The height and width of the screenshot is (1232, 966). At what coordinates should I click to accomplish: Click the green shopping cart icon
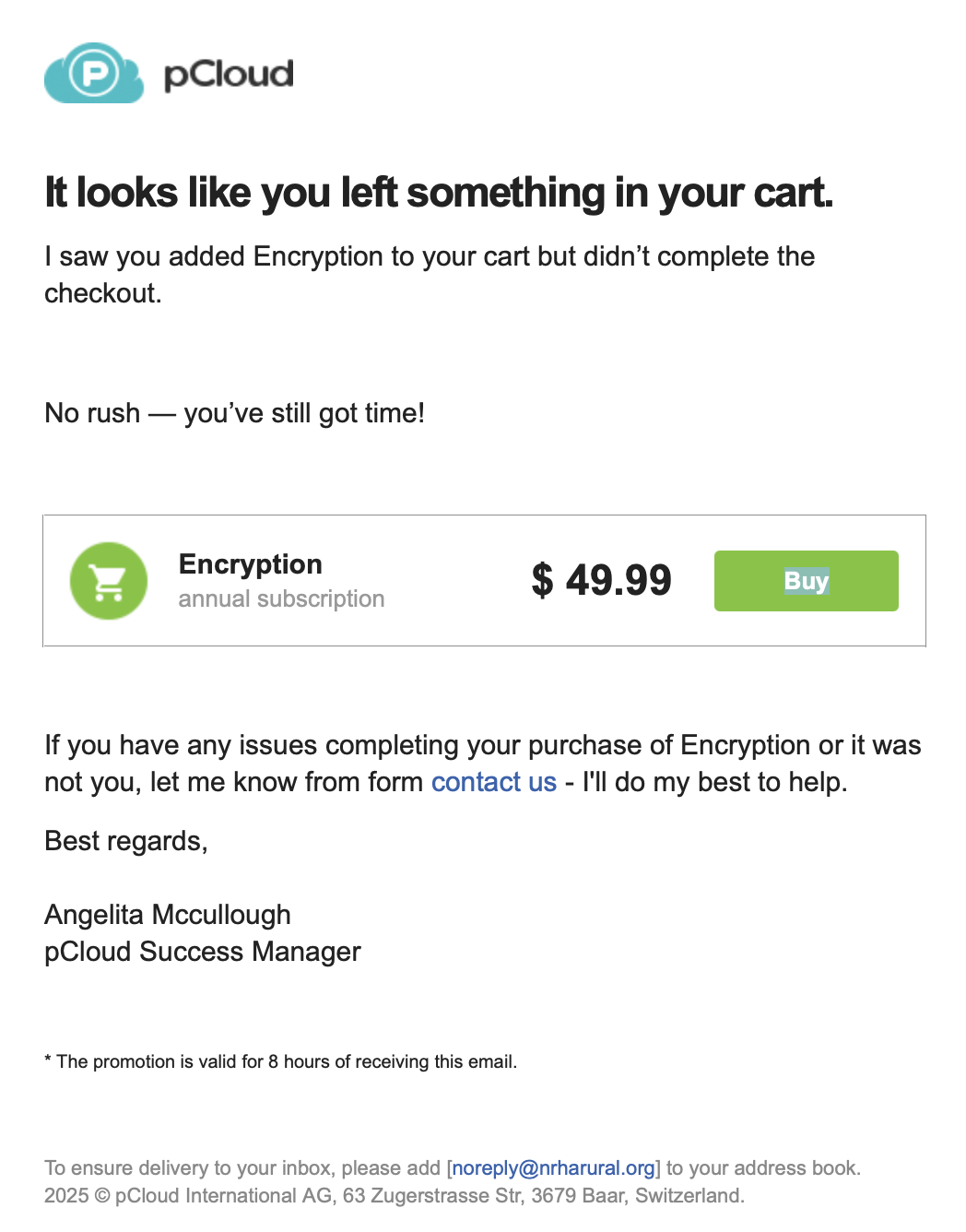coord(109,581)
